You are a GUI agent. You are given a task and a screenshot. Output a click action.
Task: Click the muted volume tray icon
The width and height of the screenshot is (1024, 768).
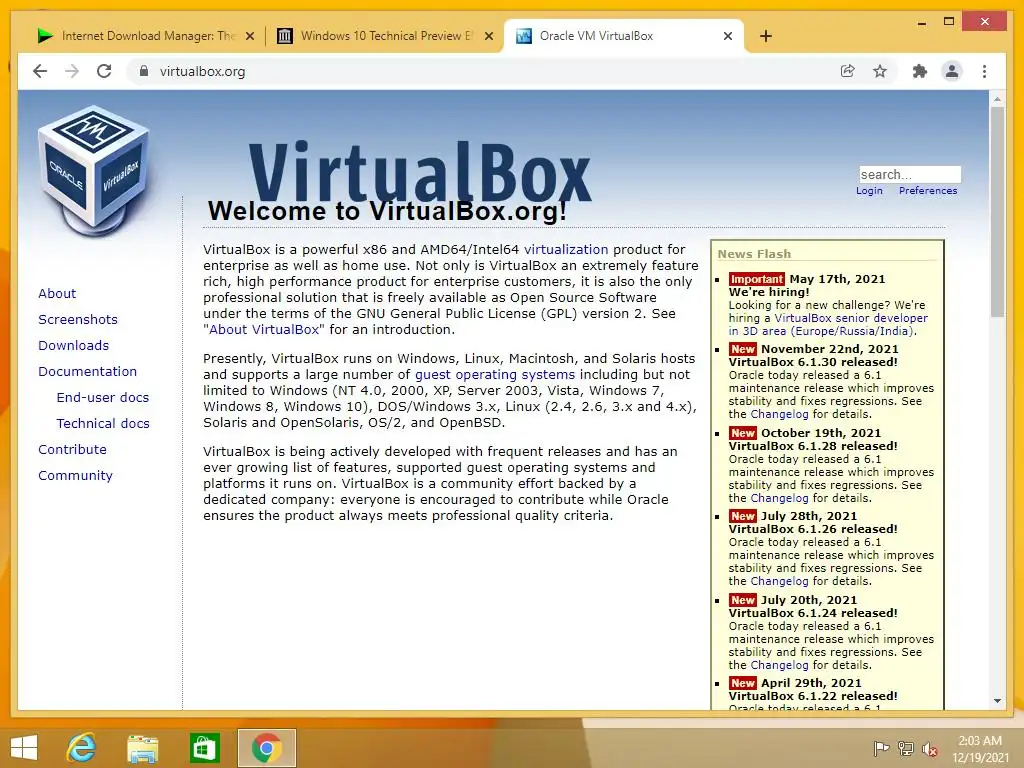930,748
